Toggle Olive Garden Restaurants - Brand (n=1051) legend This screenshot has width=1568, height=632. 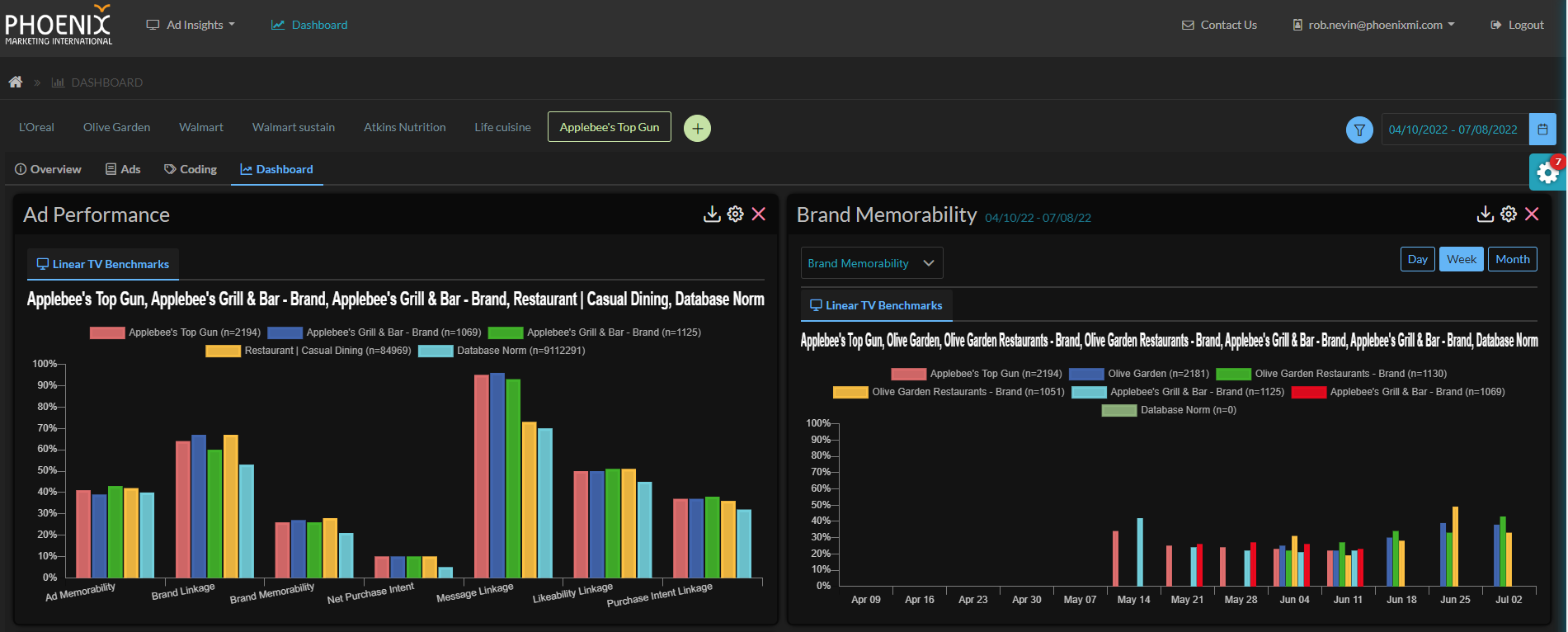tap(949, 392)
